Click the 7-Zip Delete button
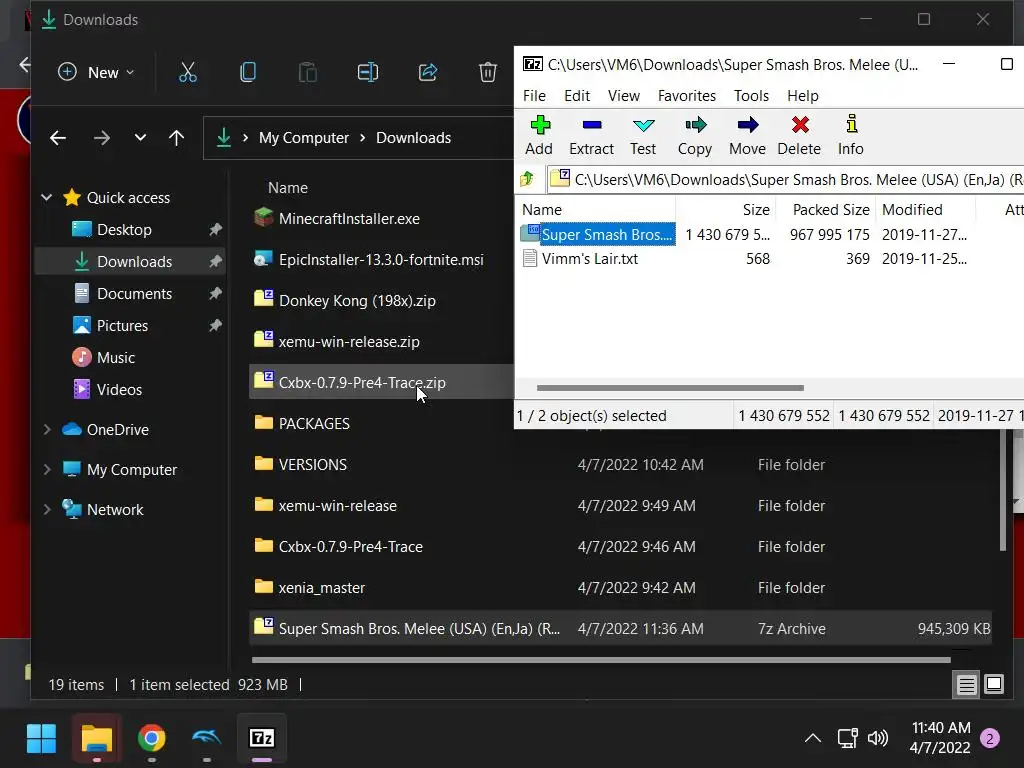1024x768 pixels. [x=799, y=136]
